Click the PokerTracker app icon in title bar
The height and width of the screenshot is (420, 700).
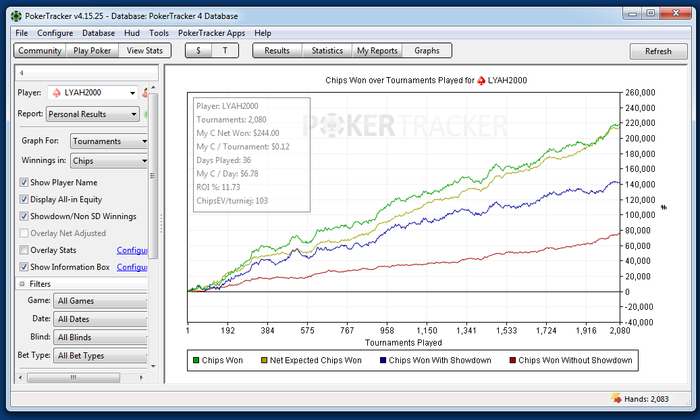pos(16,16)
